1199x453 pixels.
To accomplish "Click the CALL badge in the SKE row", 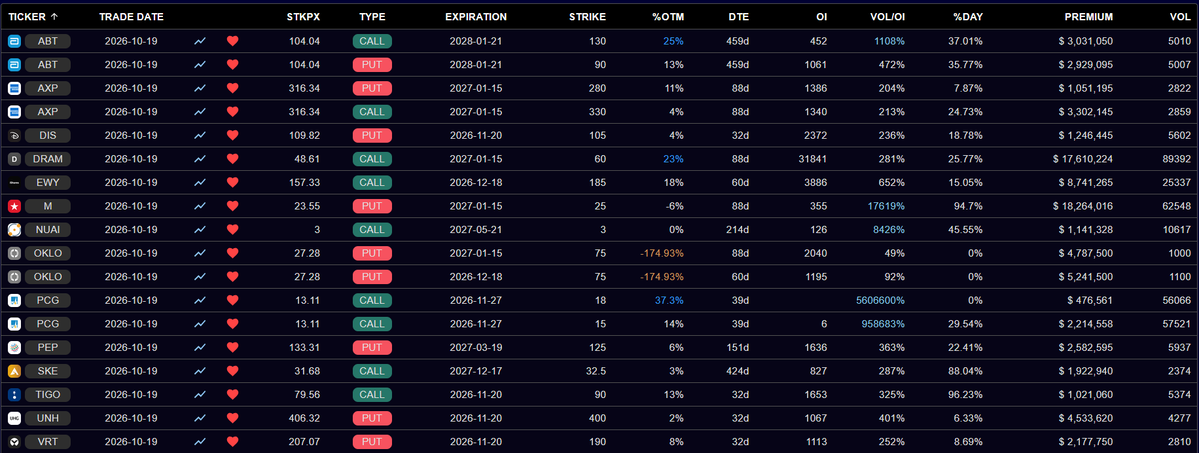I will [x=372, y=371].
